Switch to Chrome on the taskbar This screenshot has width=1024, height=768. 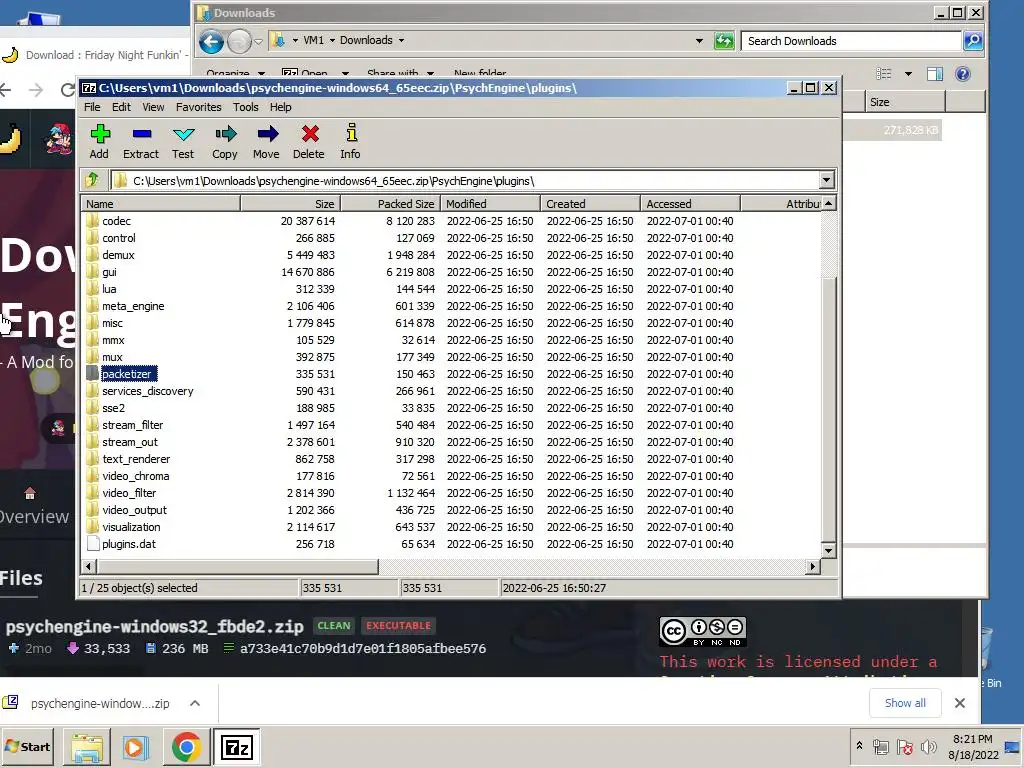[186, 747]
